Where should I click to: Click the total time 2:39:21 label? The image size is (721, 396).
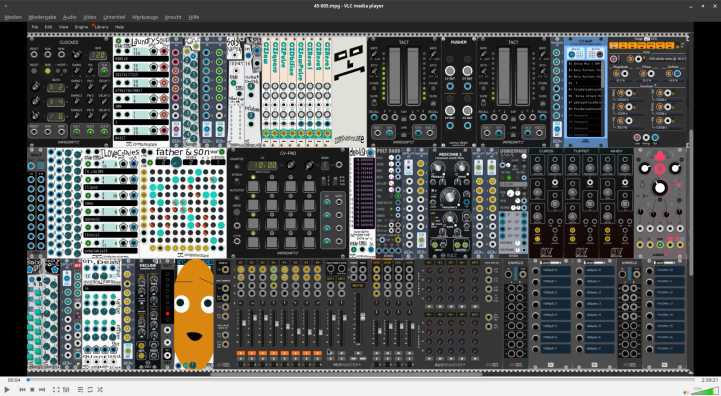pyautogui.click(x=710, y=380)
